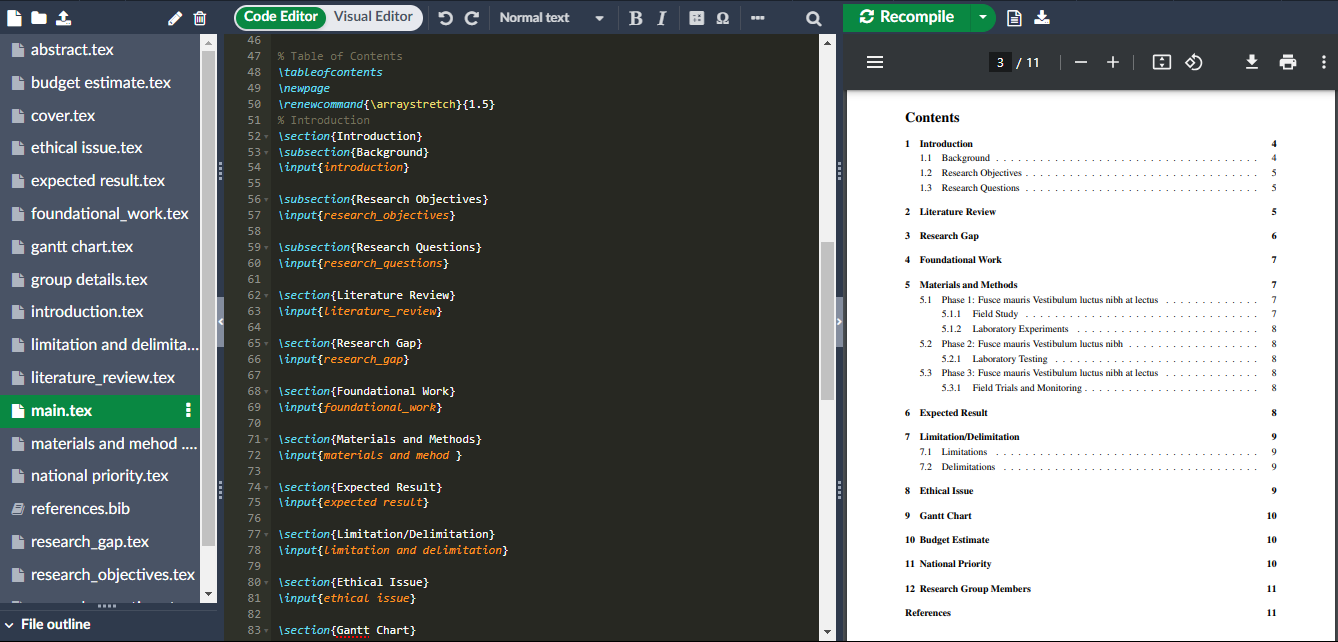The height and width of the screenshot is (642, 1338).
Task: Open the new folder icon
Action: point(37,17)
